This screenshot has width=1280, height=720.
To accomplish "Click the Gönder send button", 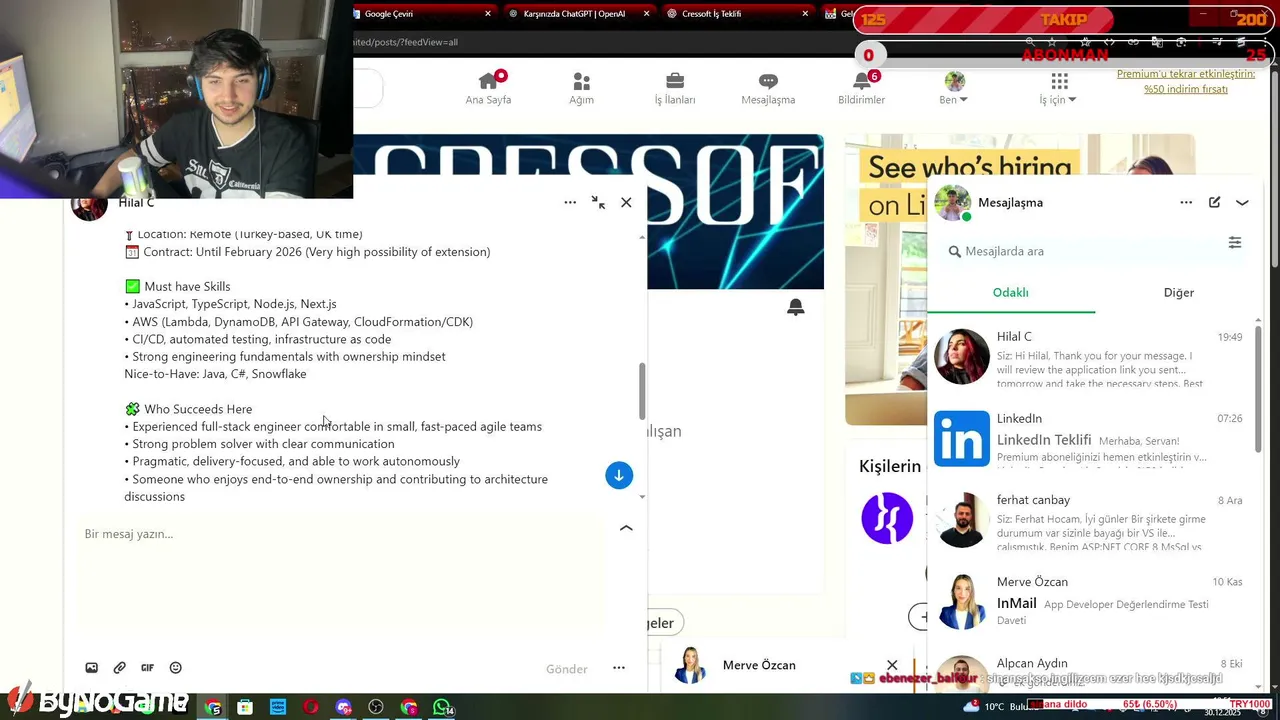I will pos(567,669).
